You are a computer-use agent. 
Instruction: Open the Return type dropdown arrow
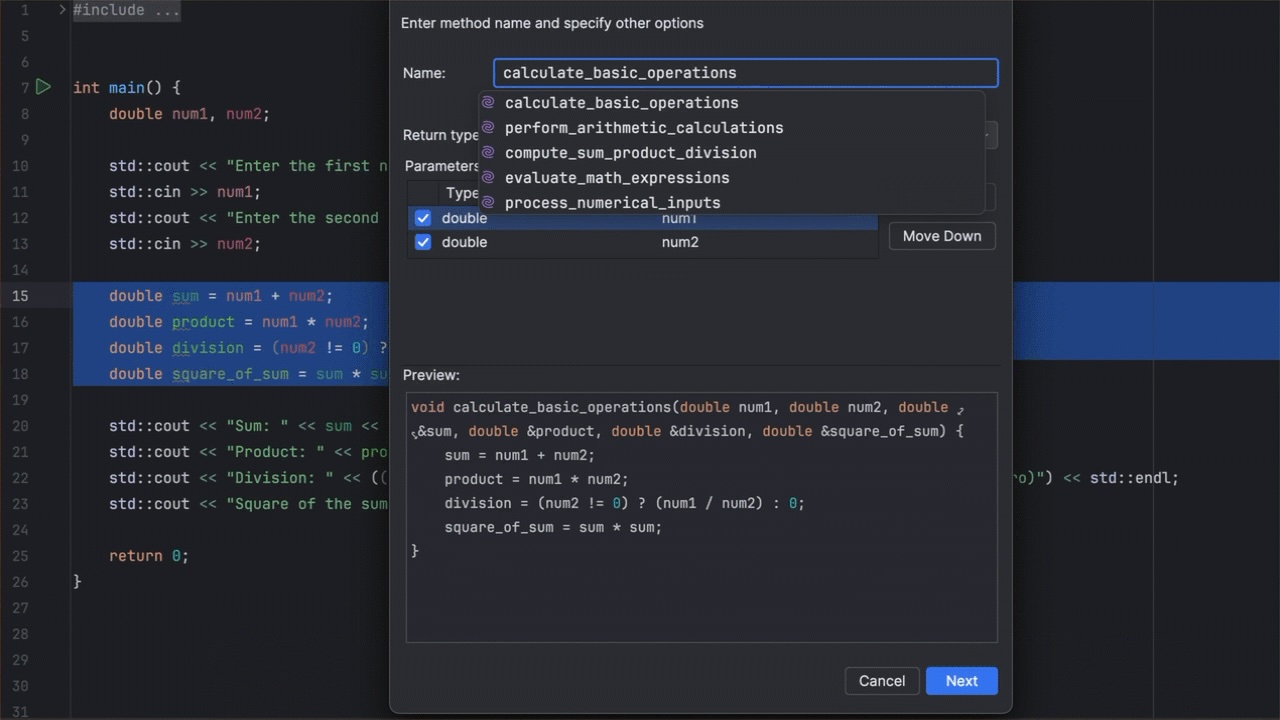(x=986, y=135)
